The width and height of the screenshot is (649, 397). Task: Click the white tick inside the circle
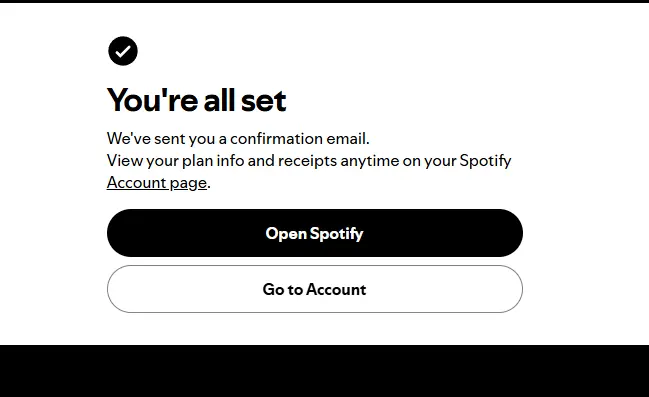coord(123,51)
